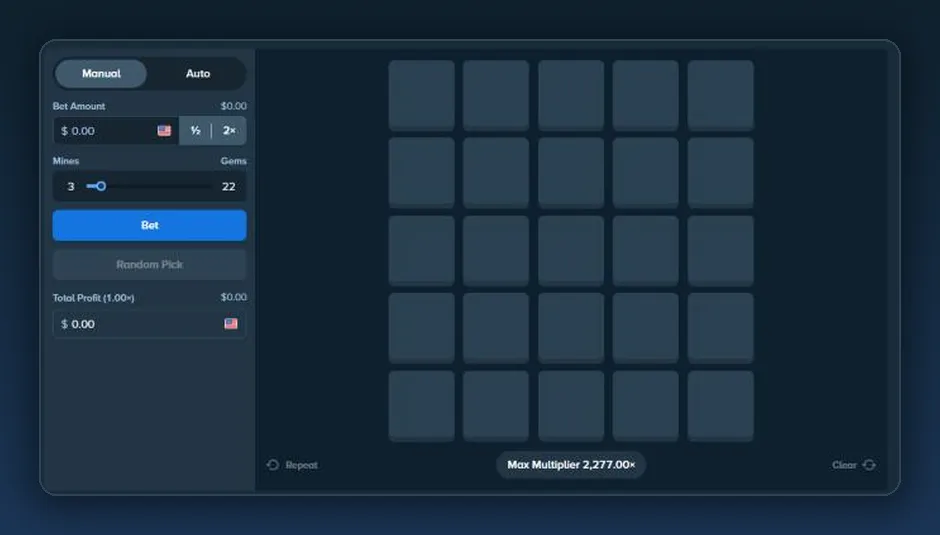Click the Bet Amount label

pyautogui.click(x=79, y=106)
